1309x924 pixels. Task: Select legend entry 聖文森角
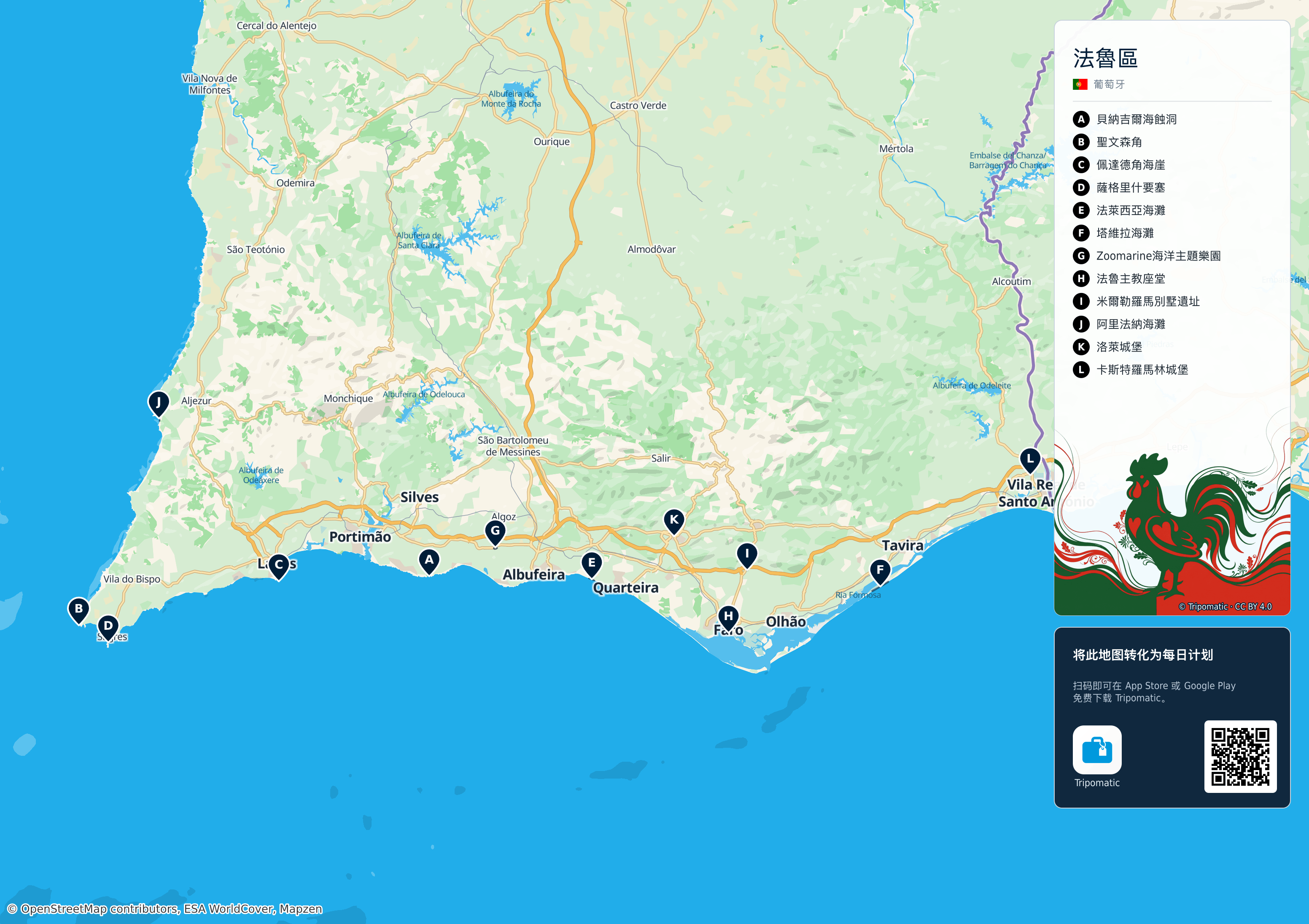(x=1119, y=142)
